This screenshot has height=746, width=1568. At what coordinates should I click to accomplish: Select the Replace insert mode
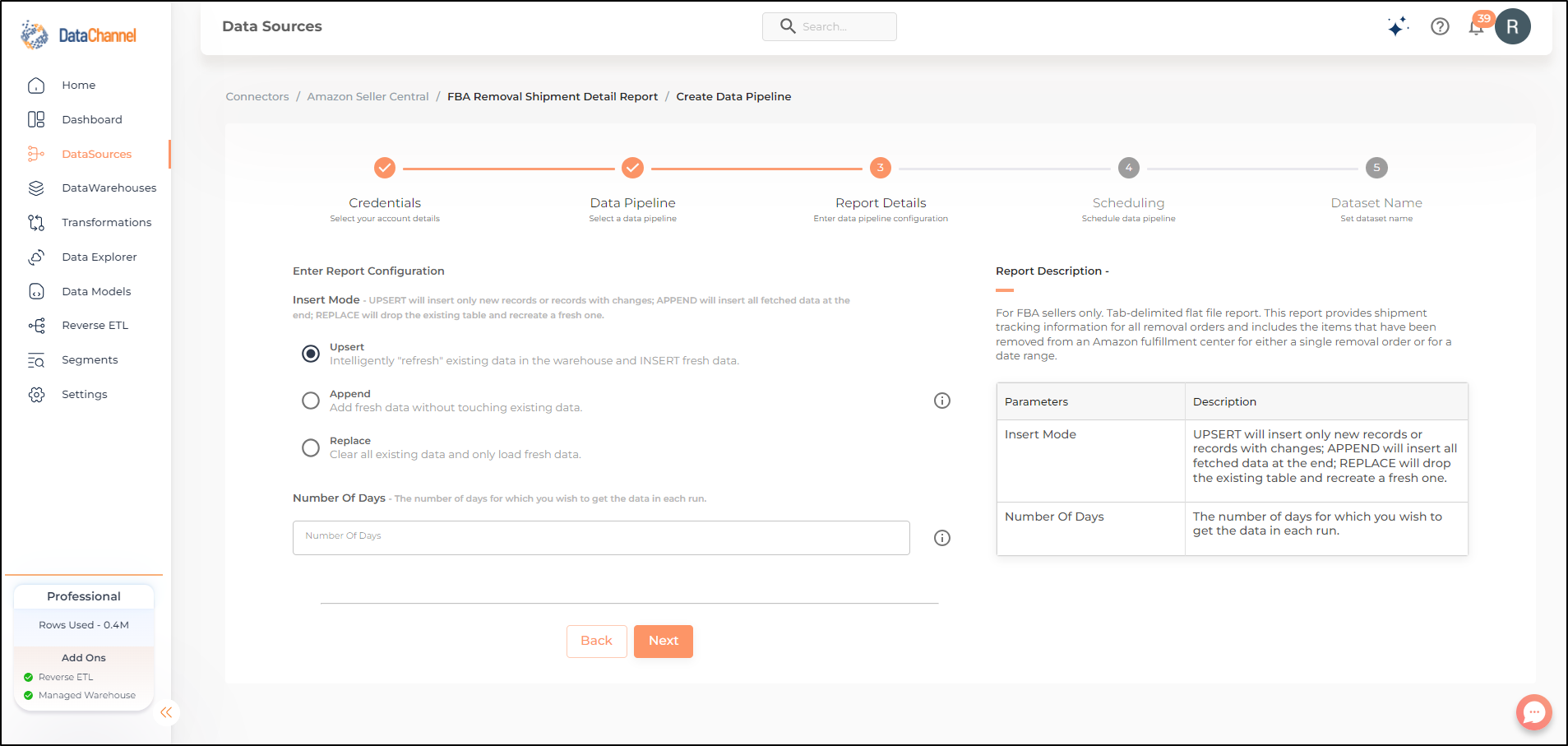311,447
